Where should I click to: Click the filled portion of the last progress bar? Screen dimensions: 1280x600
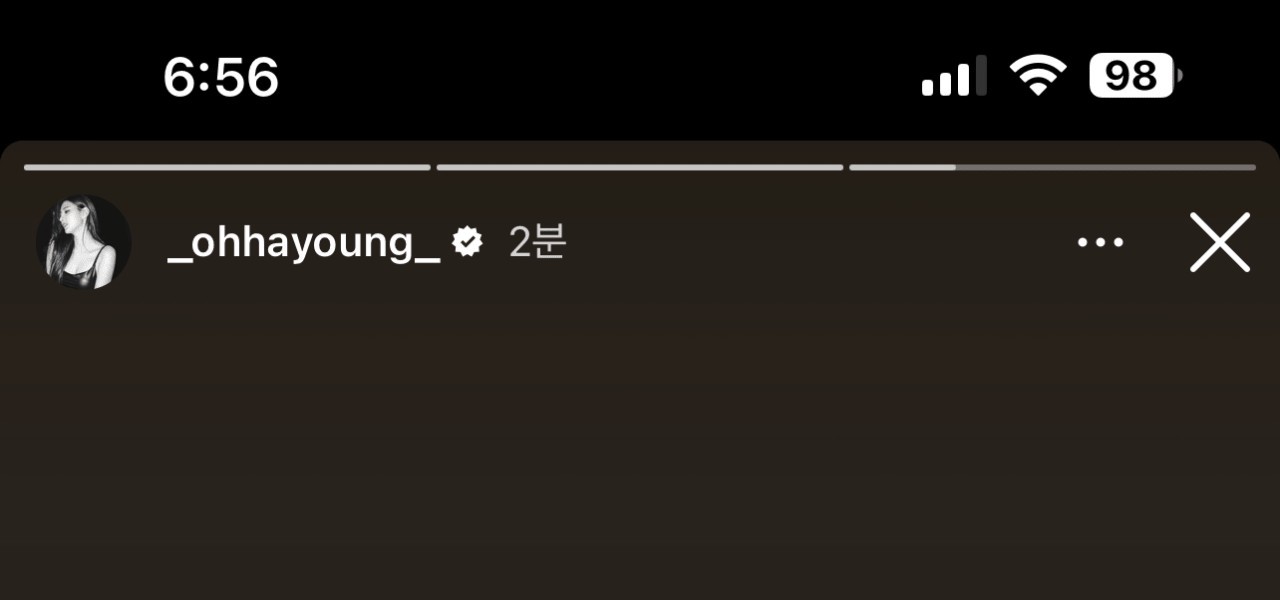pyautogui.click(x=902, y=167)
